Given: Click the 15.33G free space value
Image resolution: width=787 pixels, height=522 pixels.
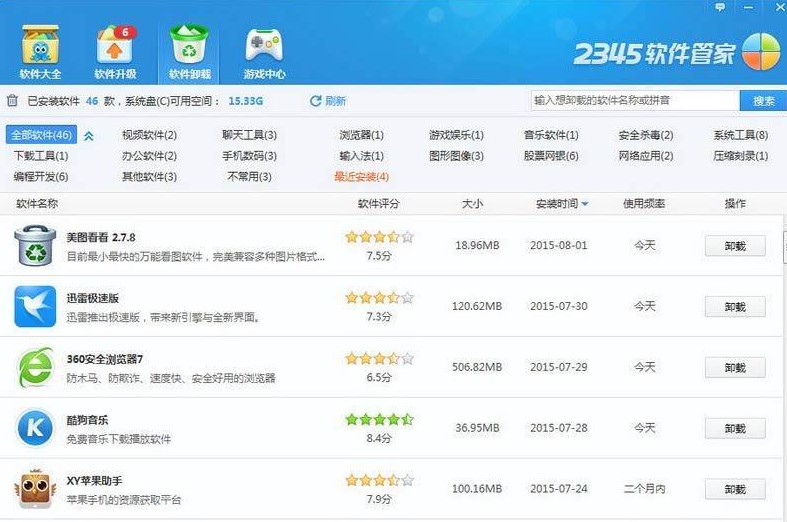Looking at the screenshot, I should (245, 101).
